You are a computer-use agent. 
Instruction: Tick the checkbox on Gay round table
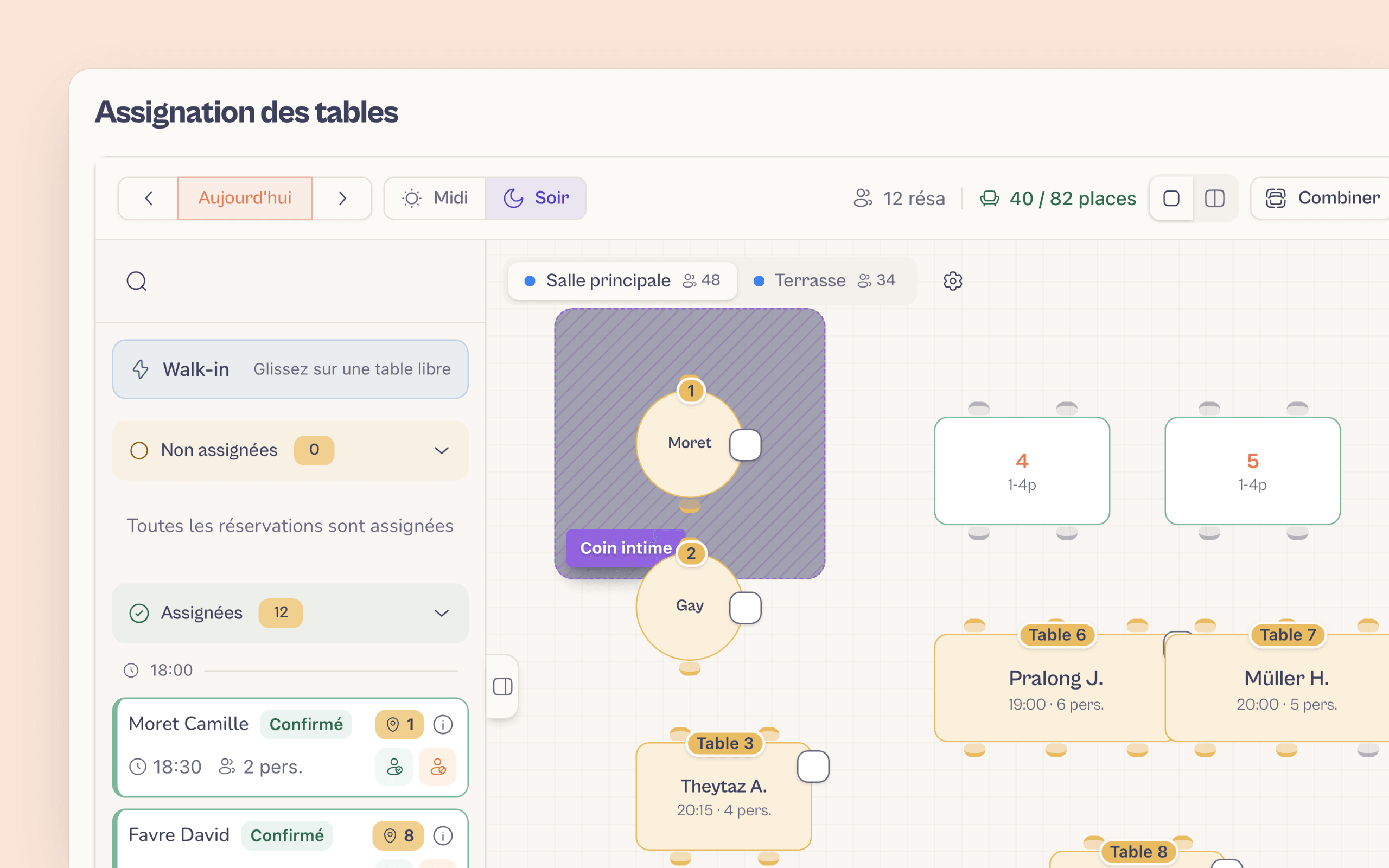pos(746,608)
